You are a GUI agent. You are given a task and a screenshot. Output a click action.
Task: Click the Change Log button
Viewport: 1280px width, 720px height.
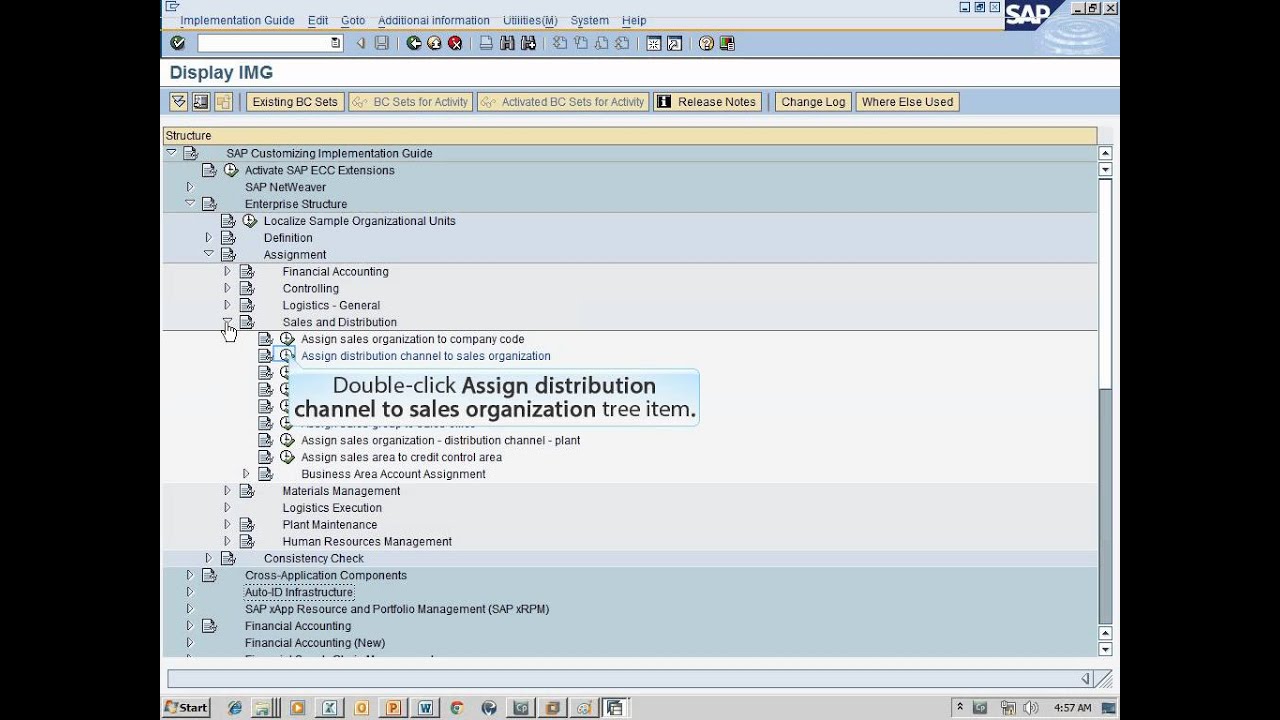(813, 102)
